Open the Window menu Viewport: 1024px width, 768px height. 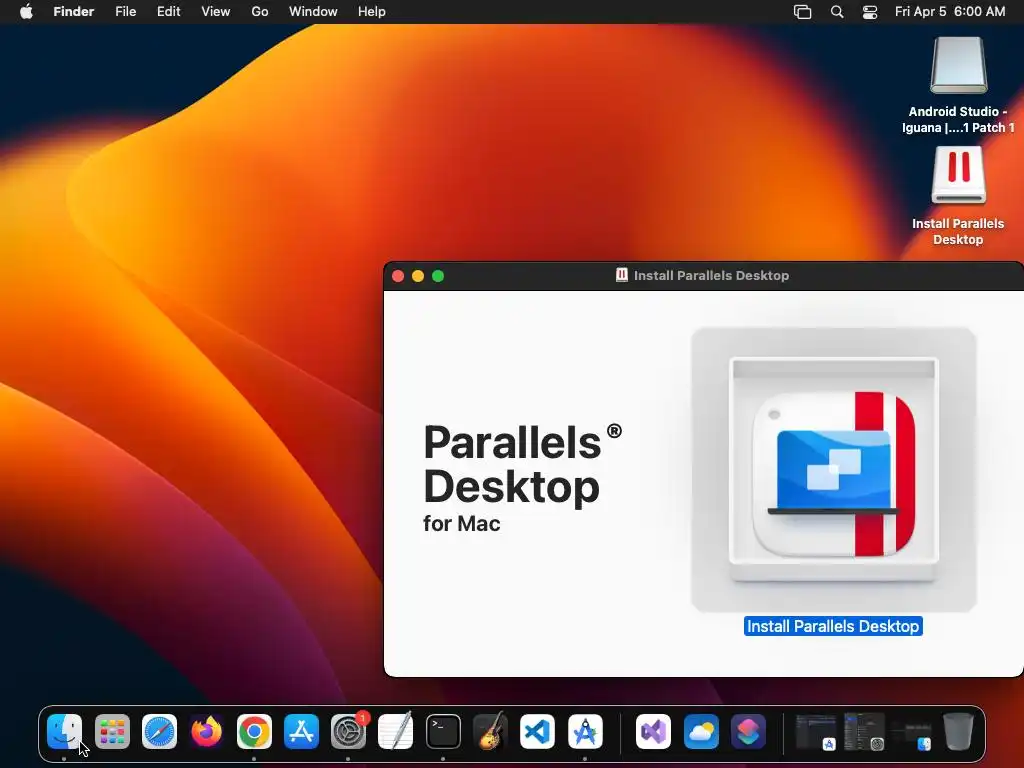tap(313, 12)
